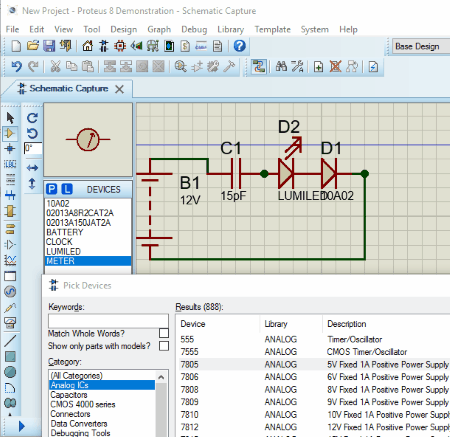Viewport: 450px width, 437px height.
Task: Toggle Show only parts with models checkbox
Action: tap(164, 346)
